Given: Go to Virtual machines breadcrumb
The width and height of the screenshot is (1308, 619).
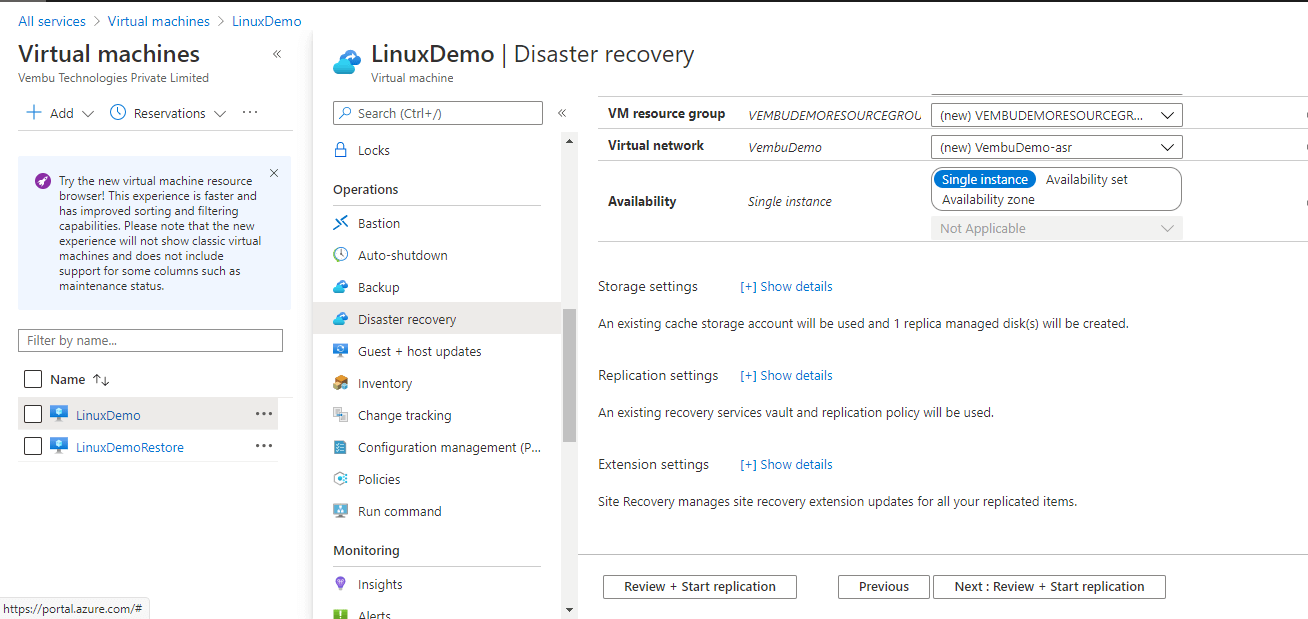Looking at the screenshot, I should coord(159,21).
